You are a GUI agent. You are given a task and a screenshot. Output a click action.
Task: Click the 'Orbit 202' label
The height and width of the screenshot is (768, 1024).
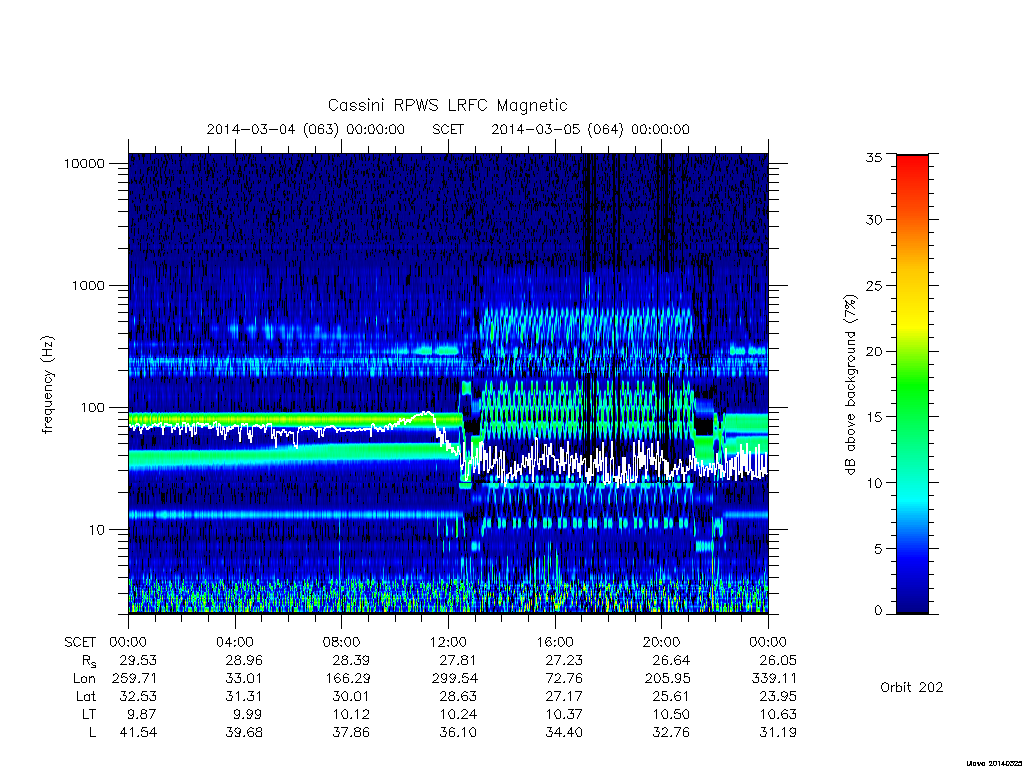tap(911, 688)
